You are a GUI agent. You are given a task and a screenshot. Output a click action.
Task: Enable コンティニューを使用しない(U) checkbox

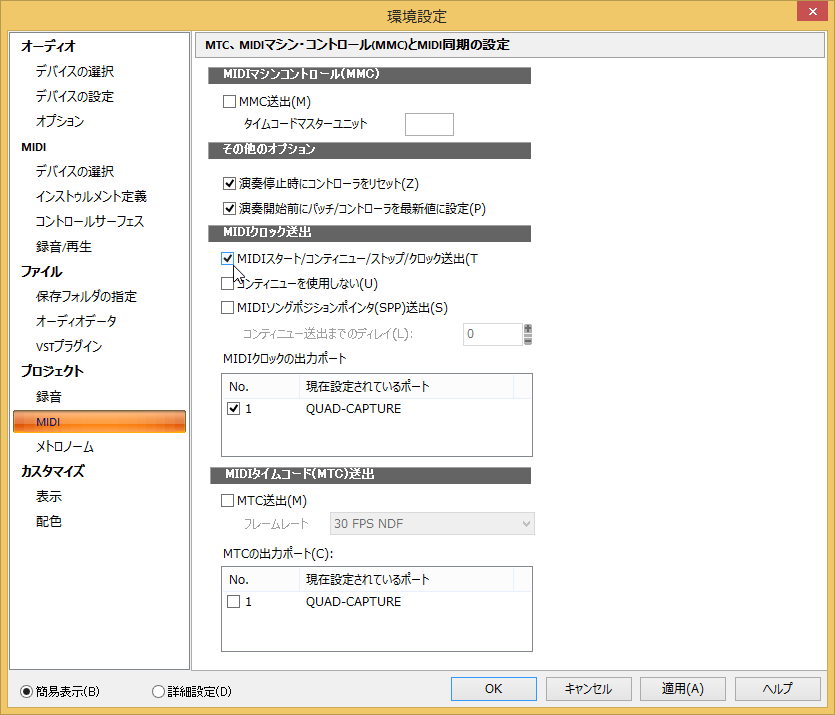227,283
